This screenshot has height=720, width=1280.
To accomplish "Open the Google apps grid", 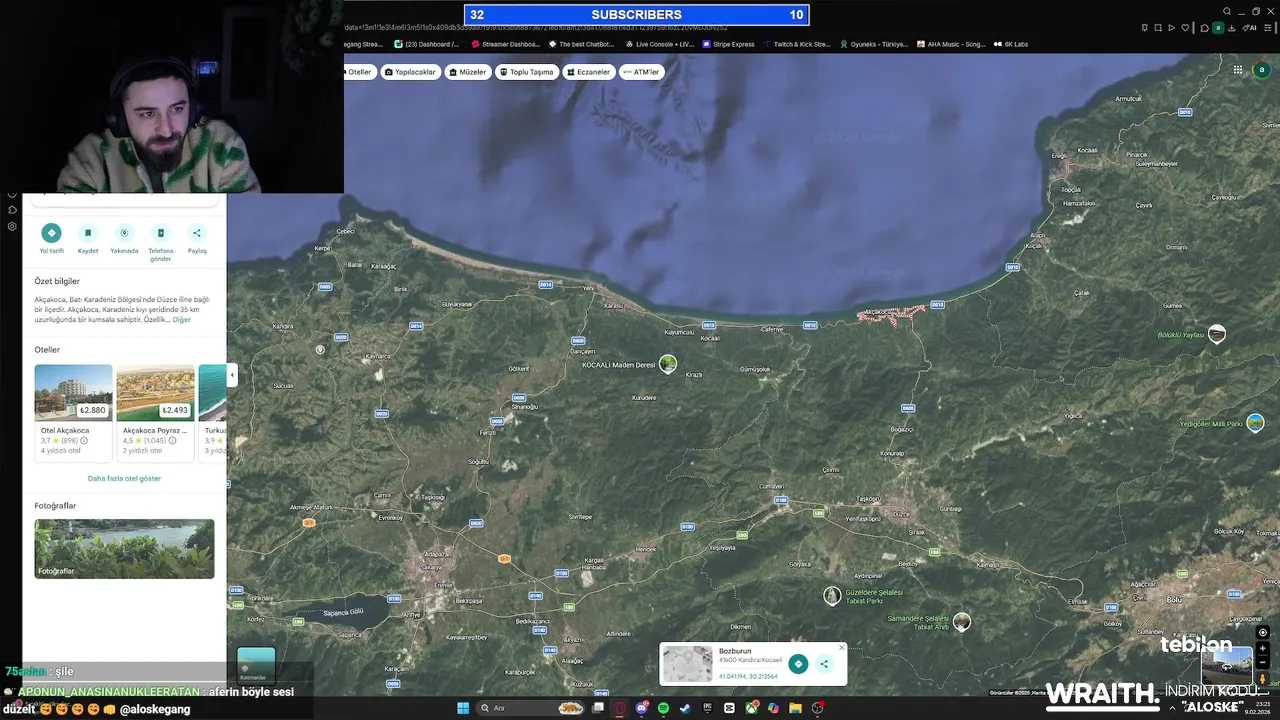I will [x=1238, y=70].
